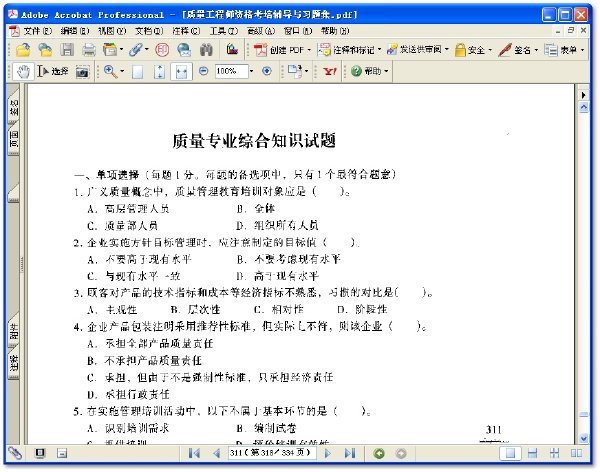Click the attachments paperclip in status bar
The width and height of the screenshot is (600, 472).
pos(15,453)
